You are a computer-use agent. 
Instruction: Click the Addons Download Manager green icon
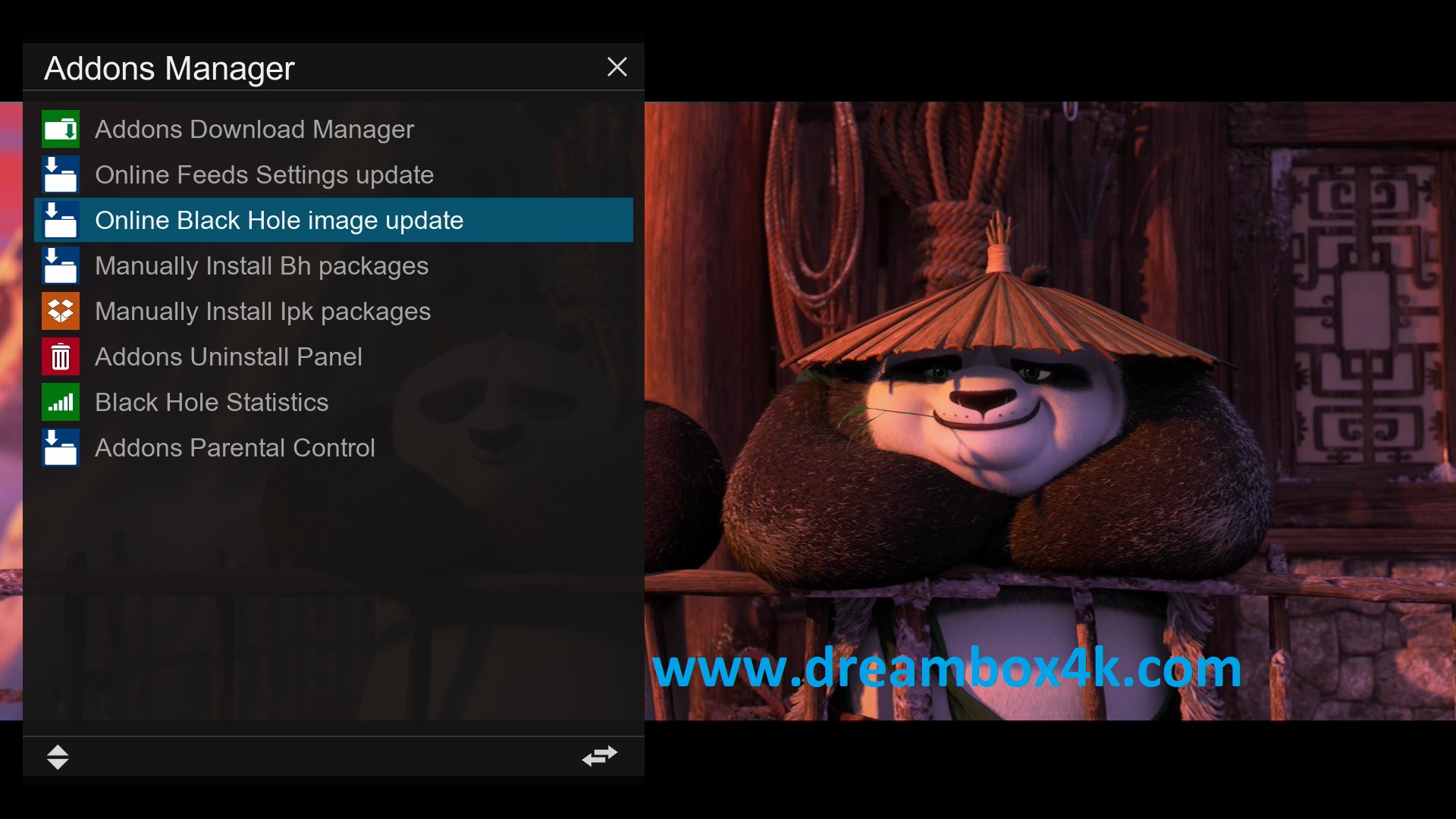[x=61, y=129]
